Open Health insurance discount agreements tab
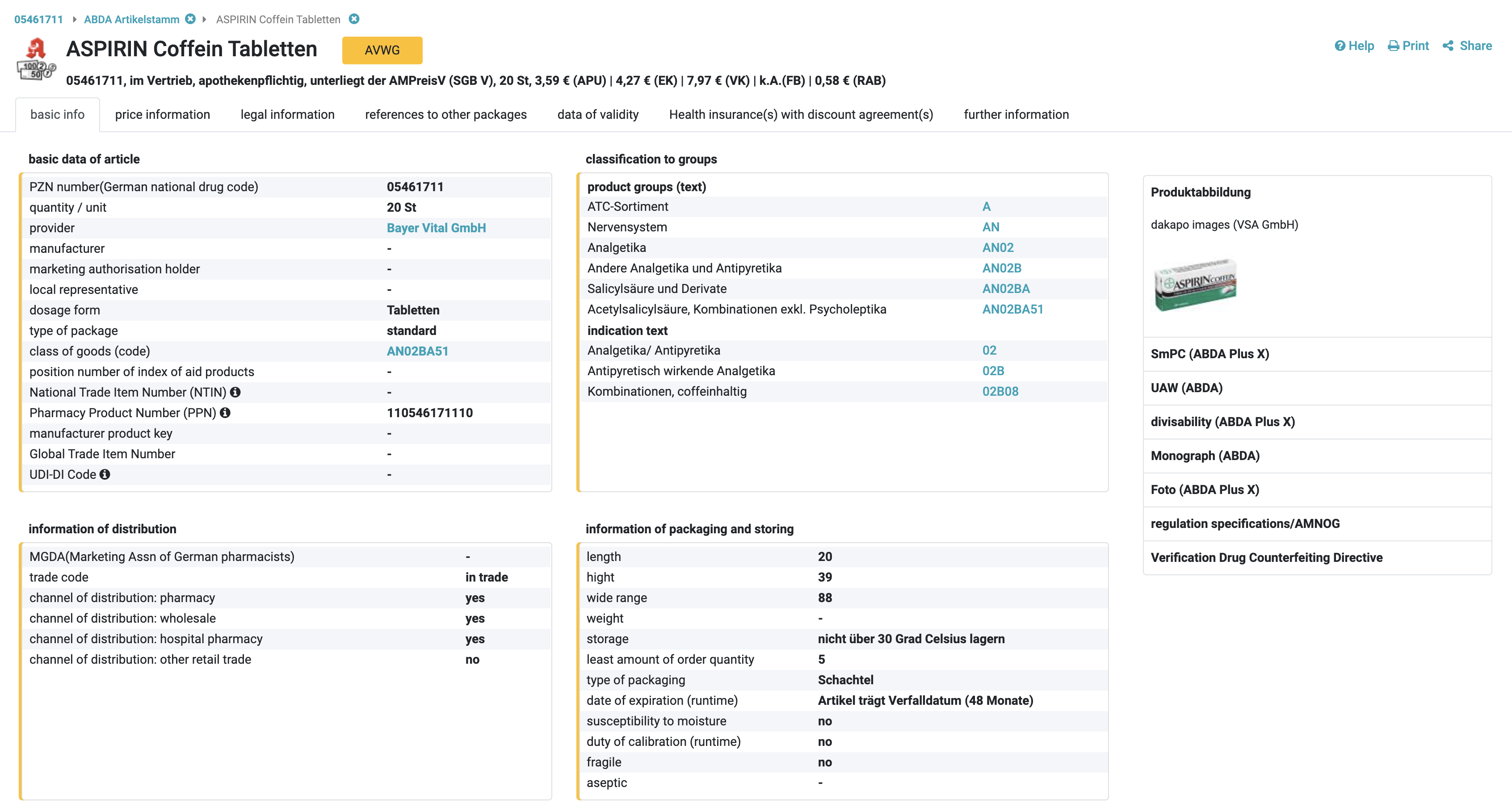 [x=801, y=114]
